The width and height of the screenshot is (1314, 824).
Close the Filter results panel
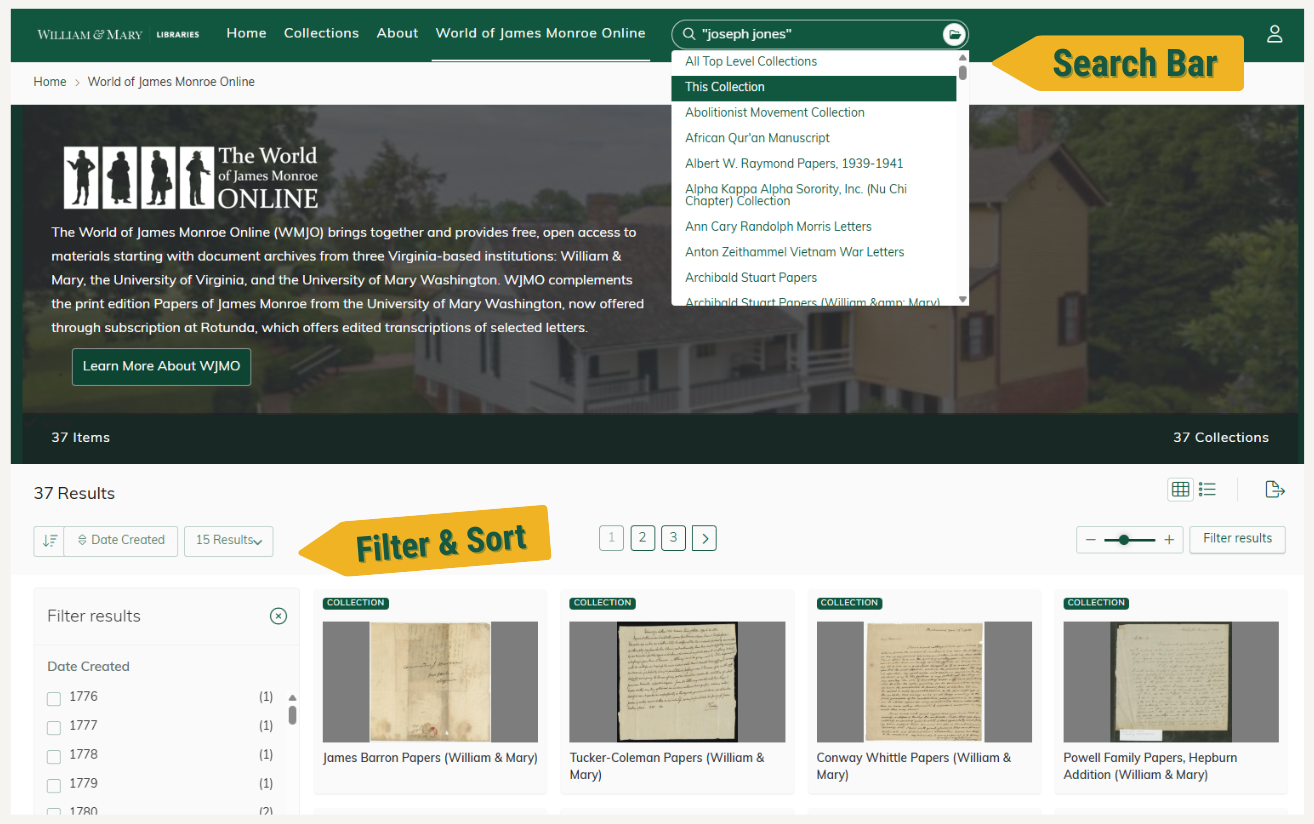[x=278, y=616]
